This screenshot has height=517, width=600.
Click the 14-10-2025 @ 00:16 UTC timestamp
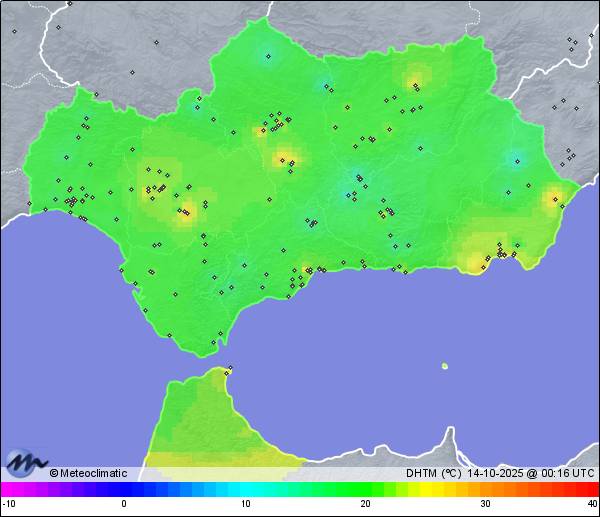(x=530, y=473)
